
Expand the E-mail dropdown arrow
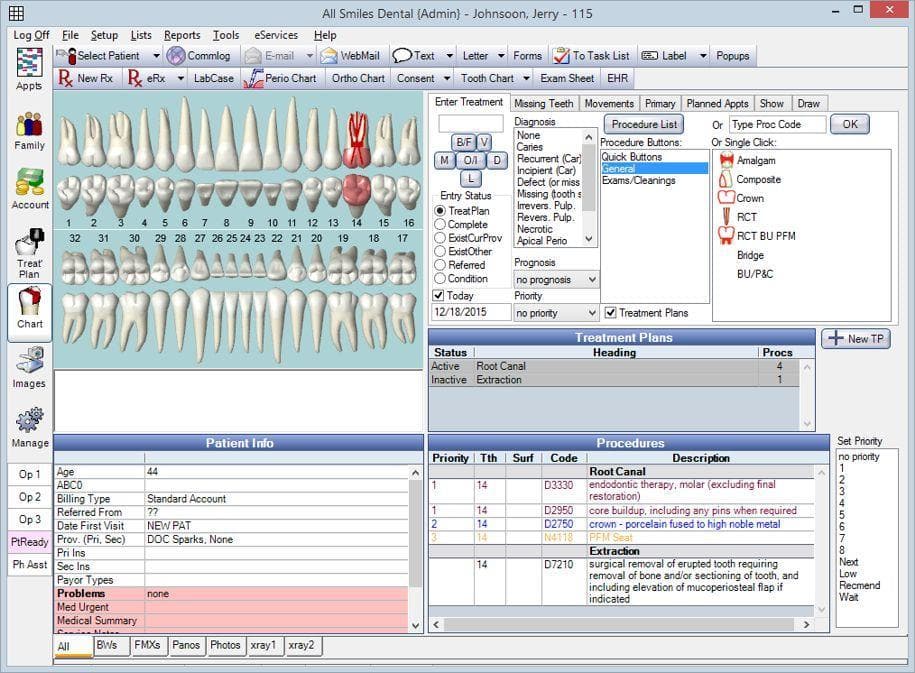tap(310, 55)
